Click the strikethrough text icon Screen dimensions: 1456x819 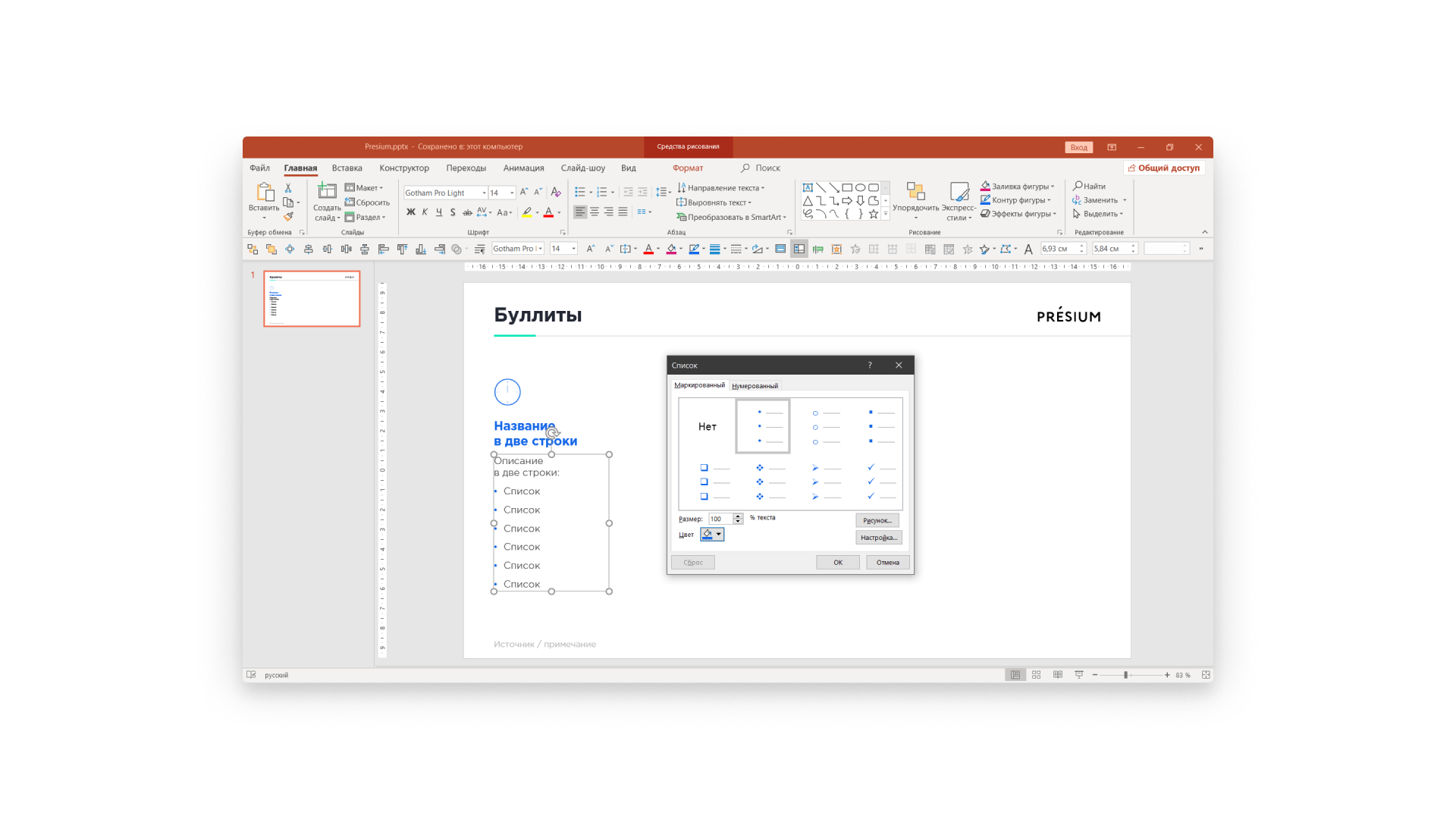pyautogui.click(x=467, y=212)
